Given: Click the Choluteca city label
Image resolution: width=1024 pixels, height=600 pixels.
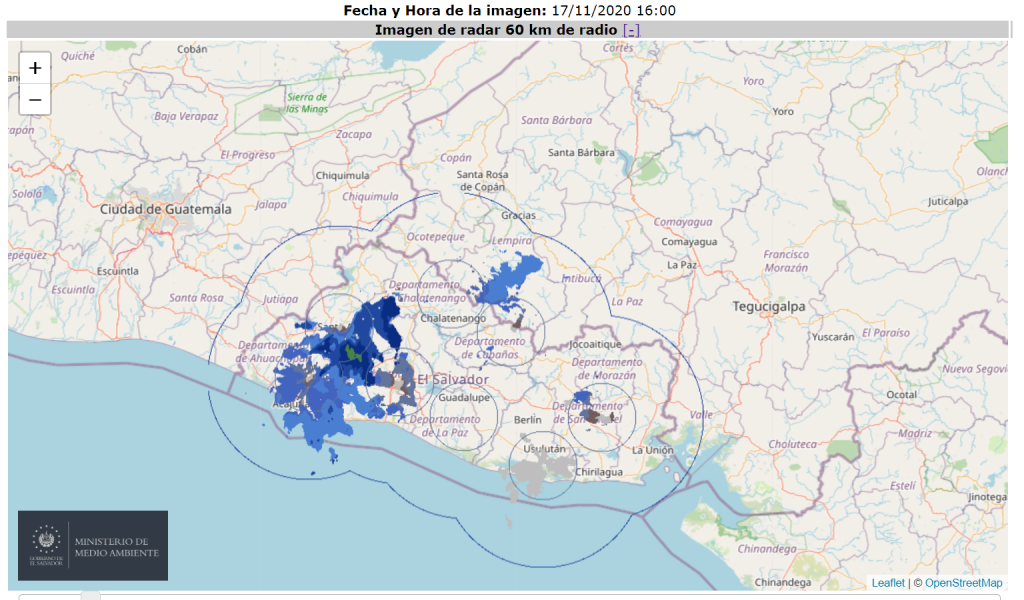Looking at the screenshot, I should 792,443.
